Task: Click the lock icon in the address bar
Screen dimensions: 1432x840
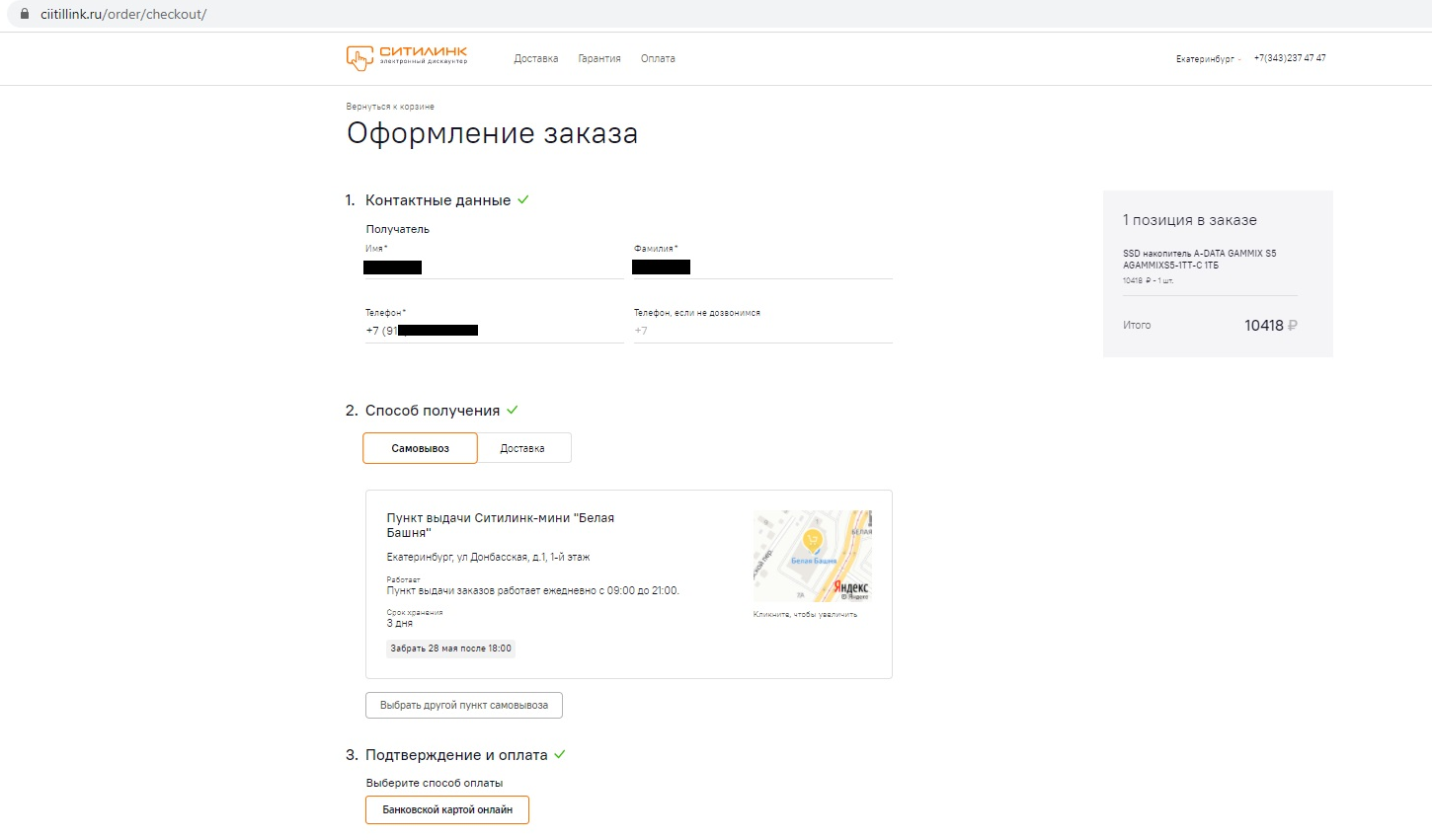Action: (25, 14)
